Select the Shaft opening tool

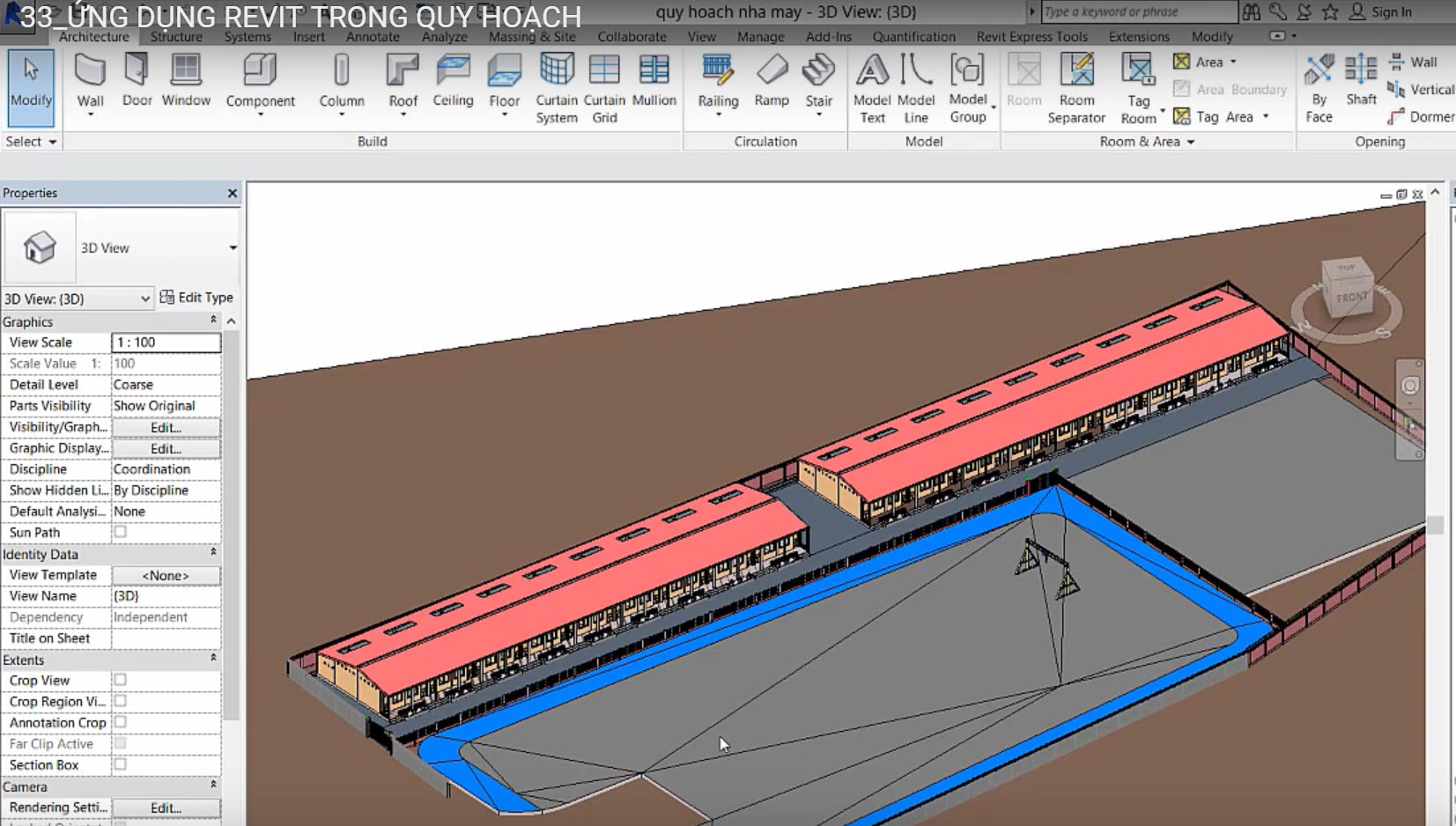(x=1361, y=80)
